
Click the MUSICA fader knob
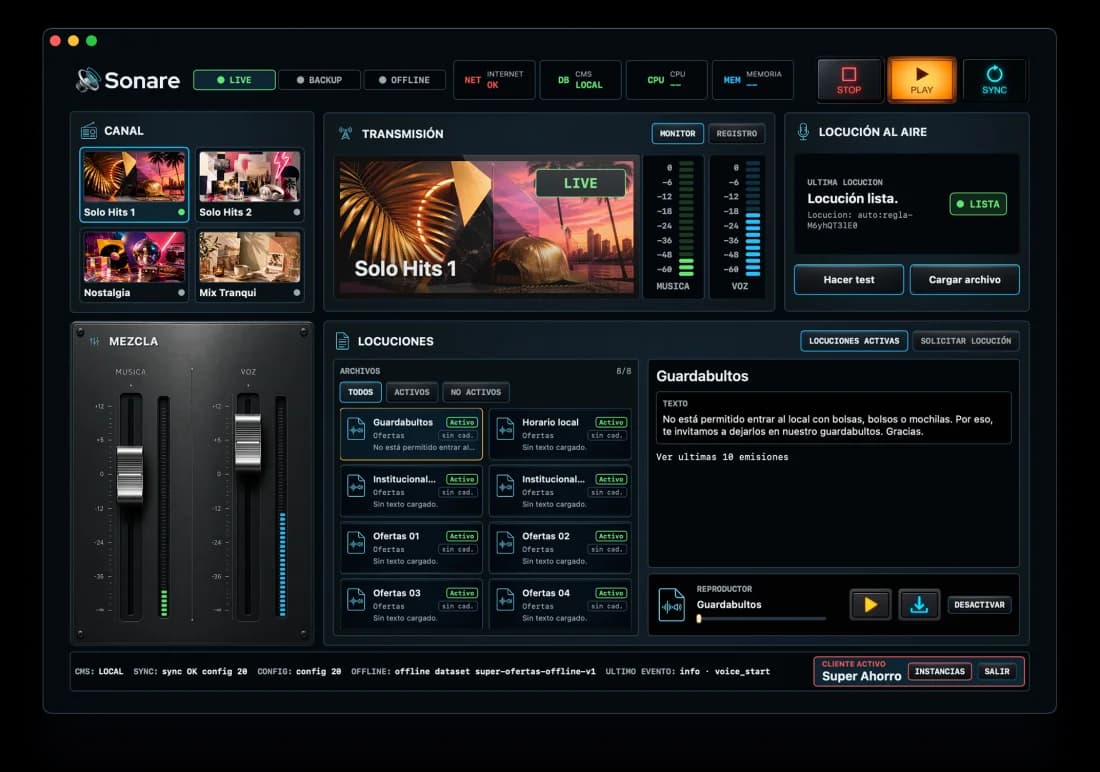pos(130,474)
